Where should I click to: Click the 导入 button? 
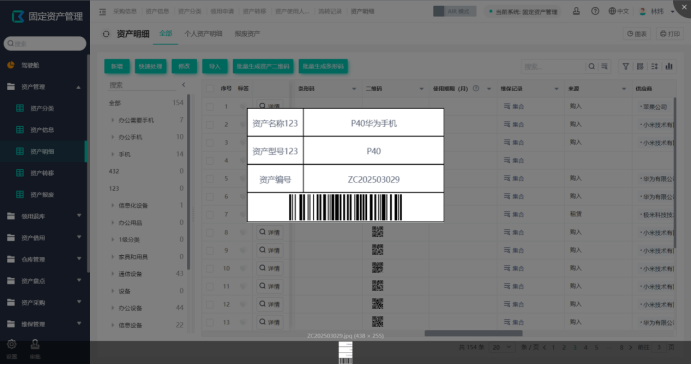pyautogui.click(x=214, y=66)
